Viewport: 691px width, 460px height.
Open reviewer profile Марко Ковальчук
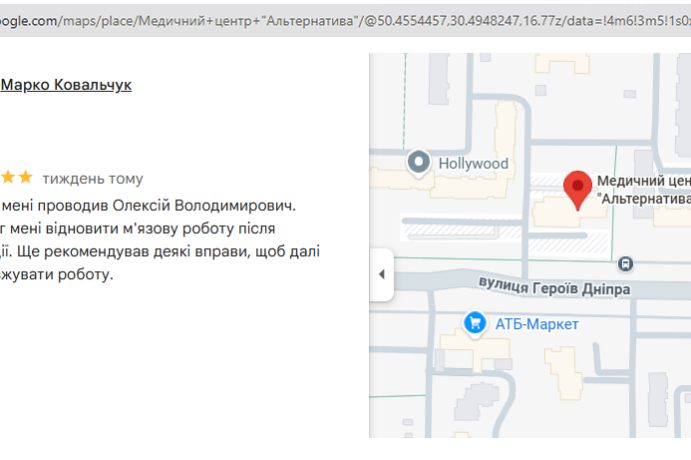(66, 85)
